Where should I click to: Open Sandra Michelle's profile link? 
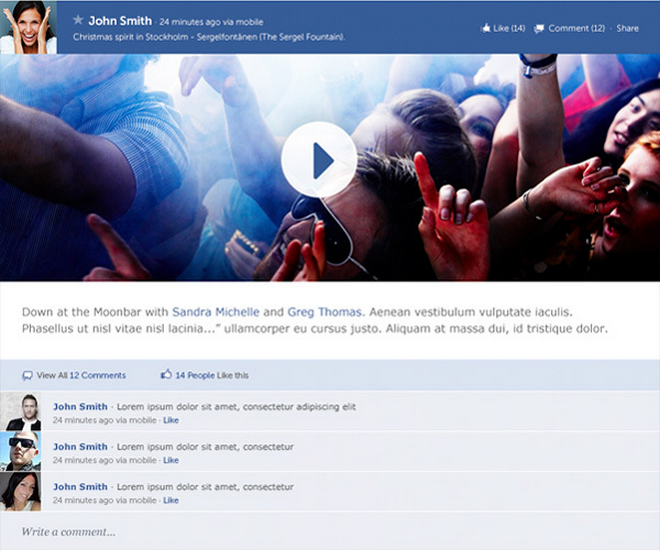pyautogui.click(x=215, y=312)
